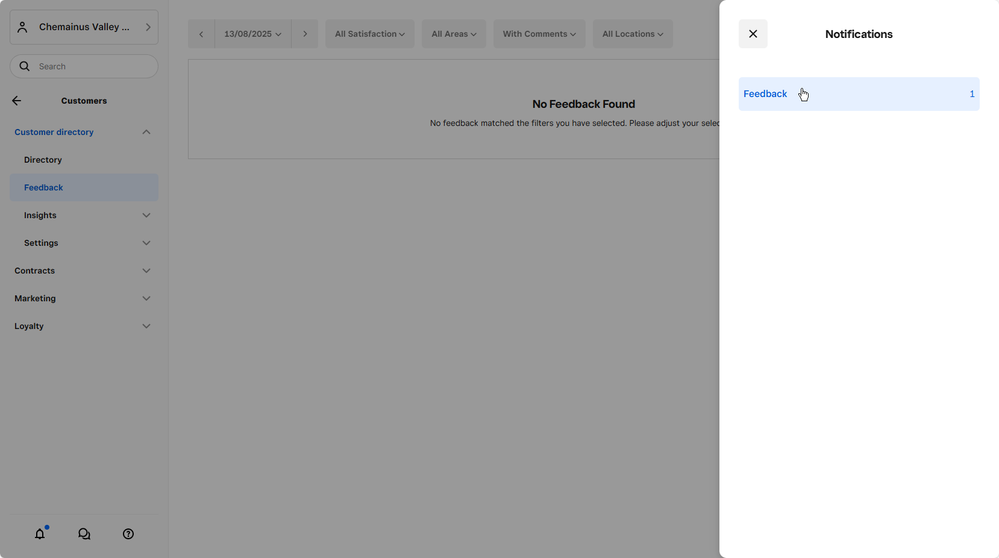The image size is (999, 558).
Task: Close the Notifications panel
Action: pyautogui.click(x=753, y=34)
